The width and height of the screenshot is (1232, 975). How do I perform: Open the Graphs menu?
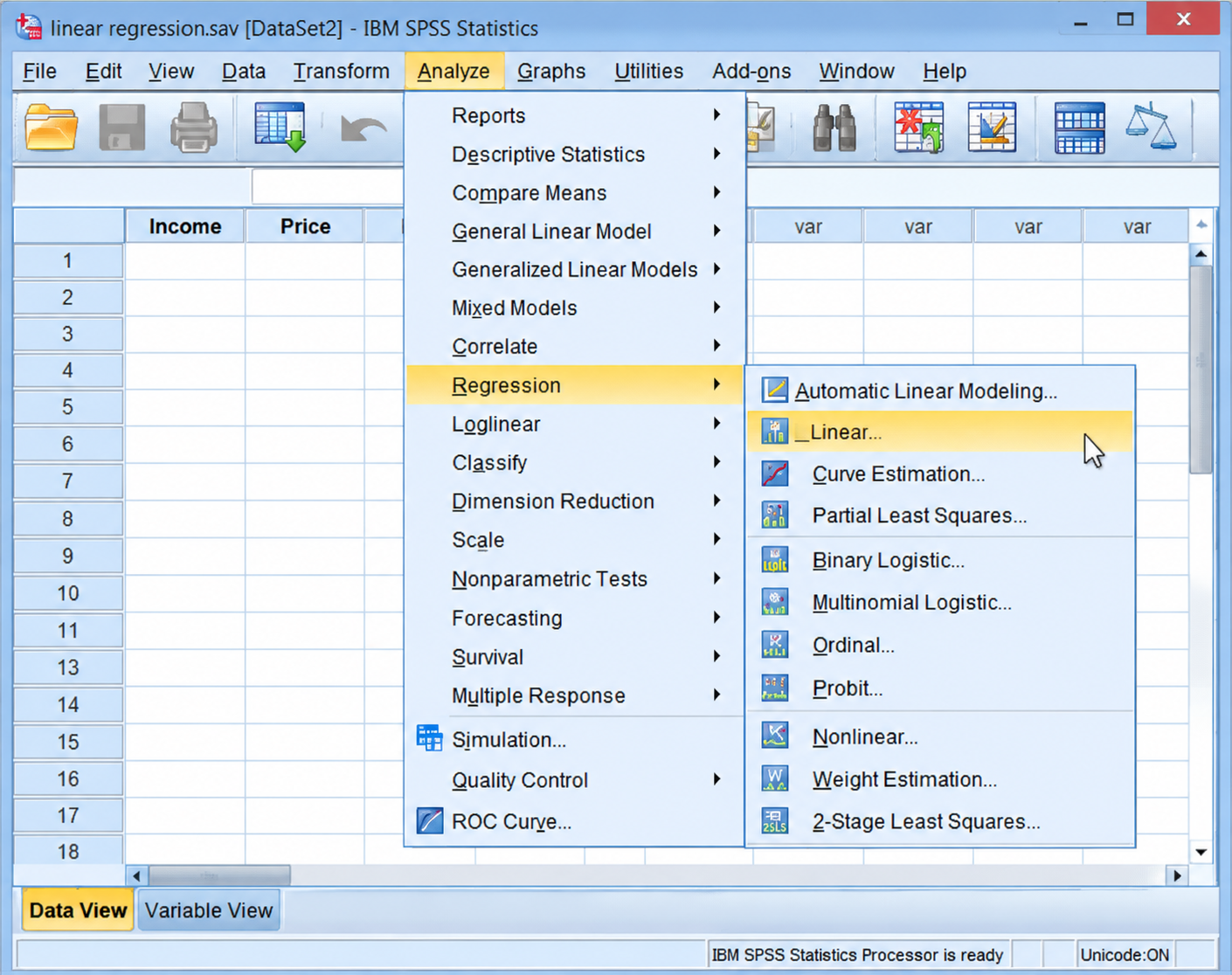coord(551,71)
